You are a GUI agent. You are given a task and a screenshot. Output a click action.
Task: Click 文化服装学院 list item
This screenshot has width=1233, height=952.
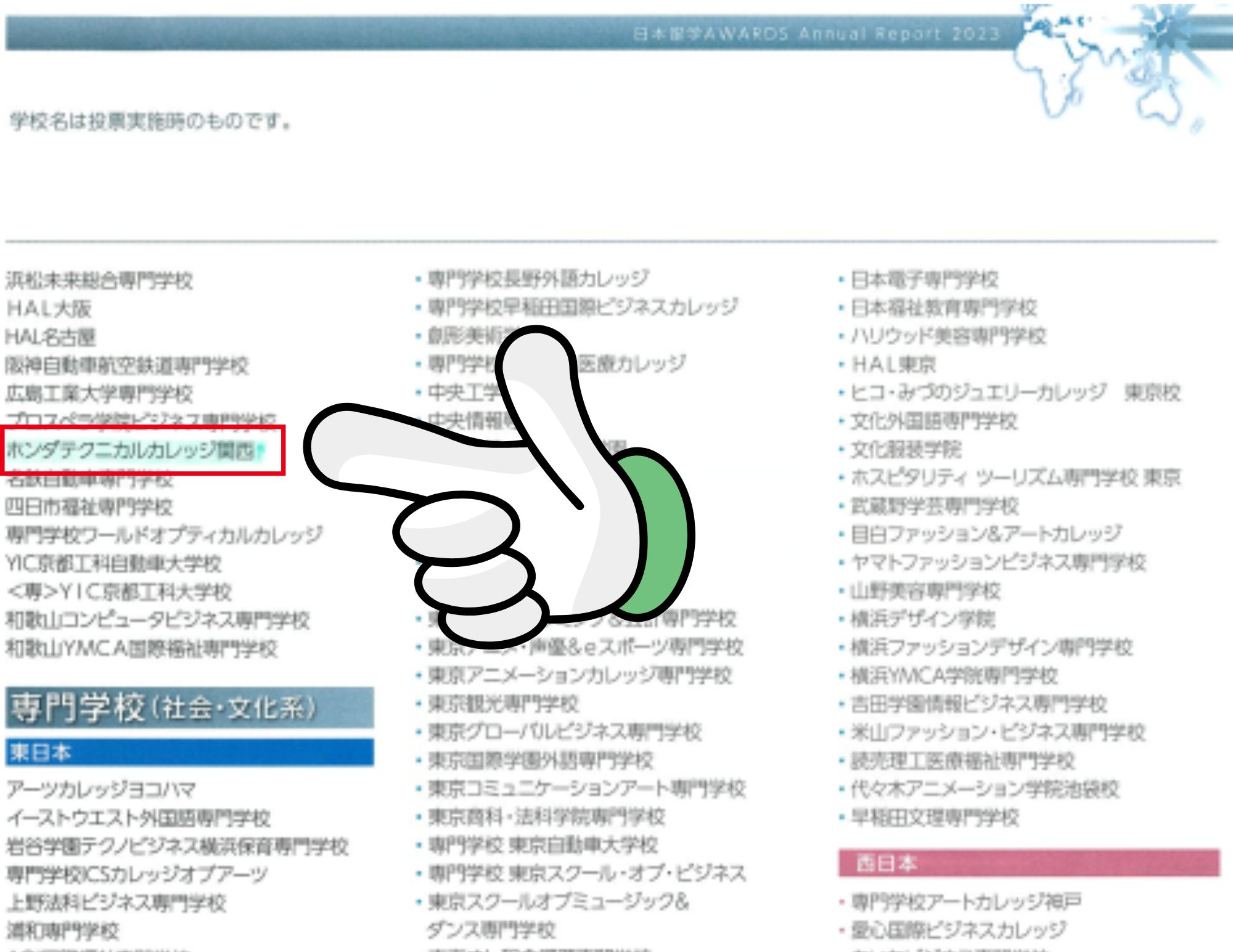(906, 449)
